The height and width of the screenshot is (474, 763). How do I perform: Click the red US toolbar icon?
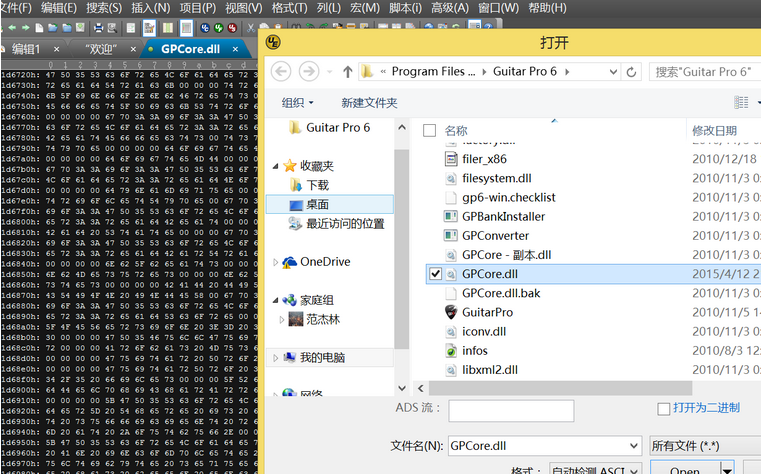(x=232, y=28)
